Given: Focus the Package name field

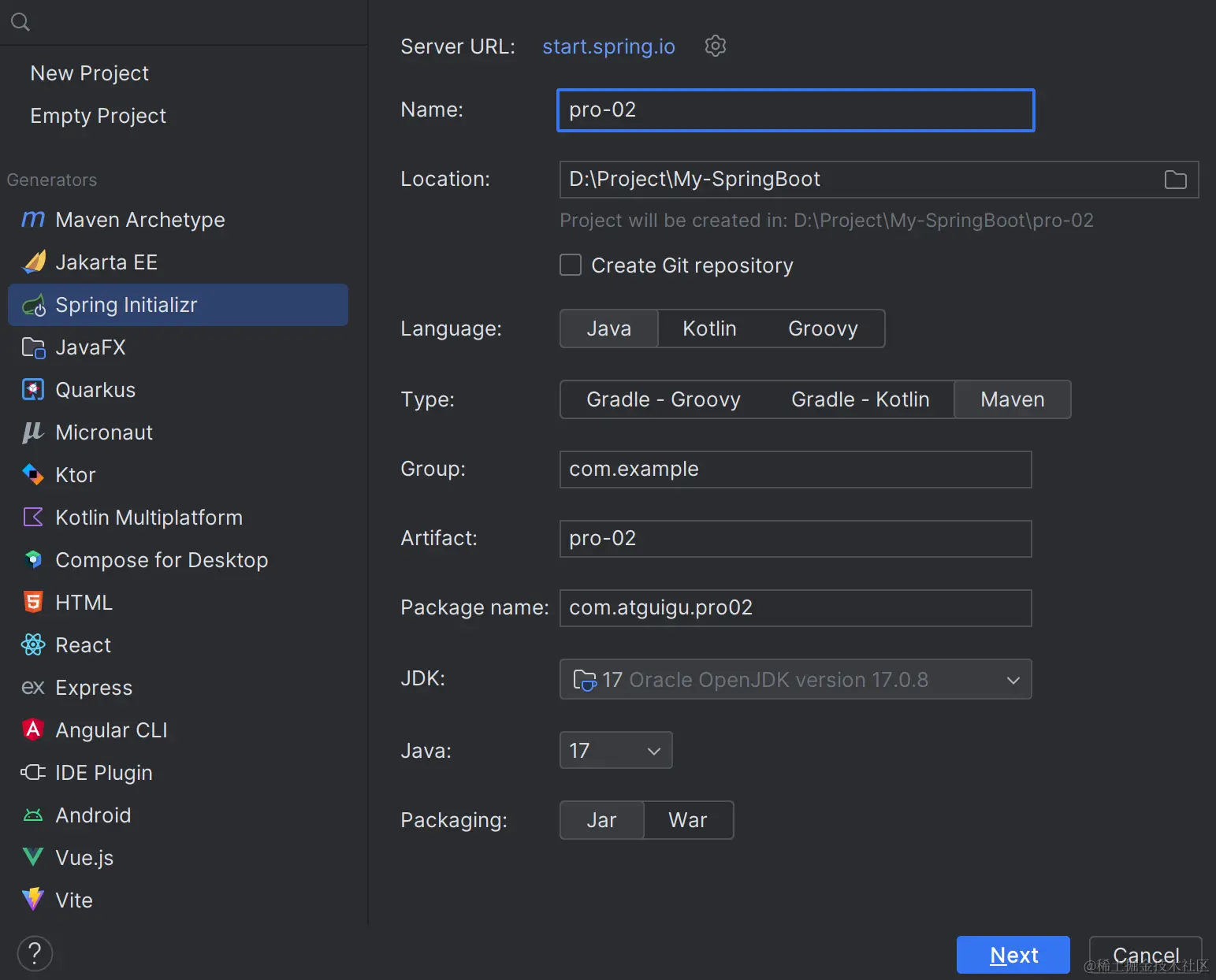Looking at the screenshot, I should click(795, 608).
